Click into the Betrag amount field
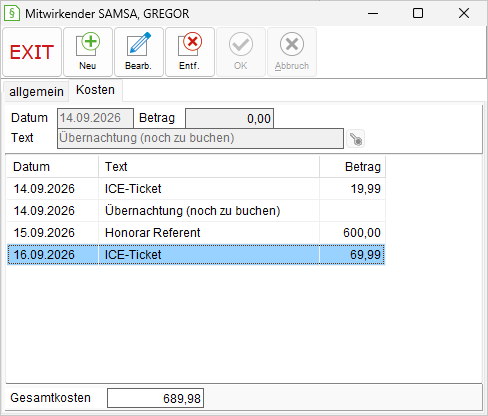The height and width of the screenshot is (416, 488). click(229, 118)
